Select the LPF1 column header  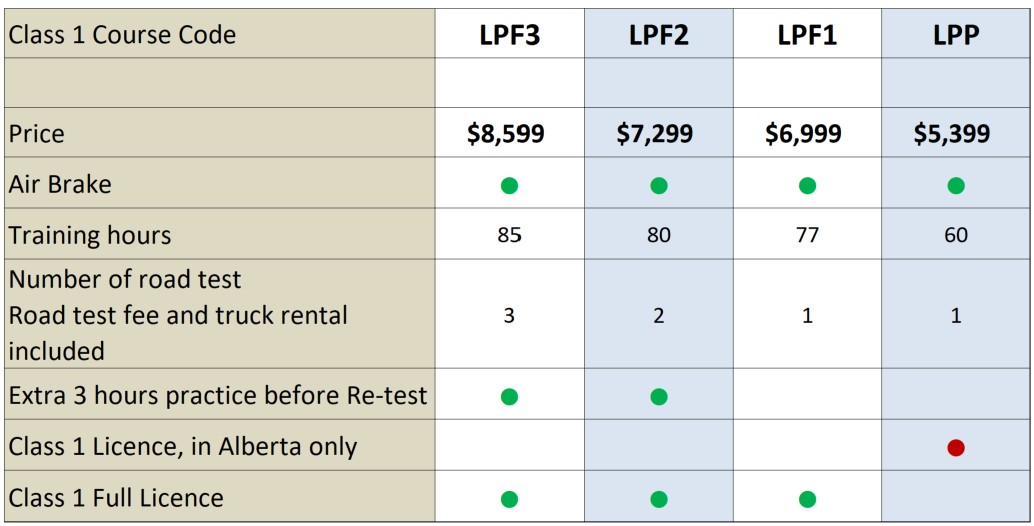pyautogui.click(x=807, y=35)
